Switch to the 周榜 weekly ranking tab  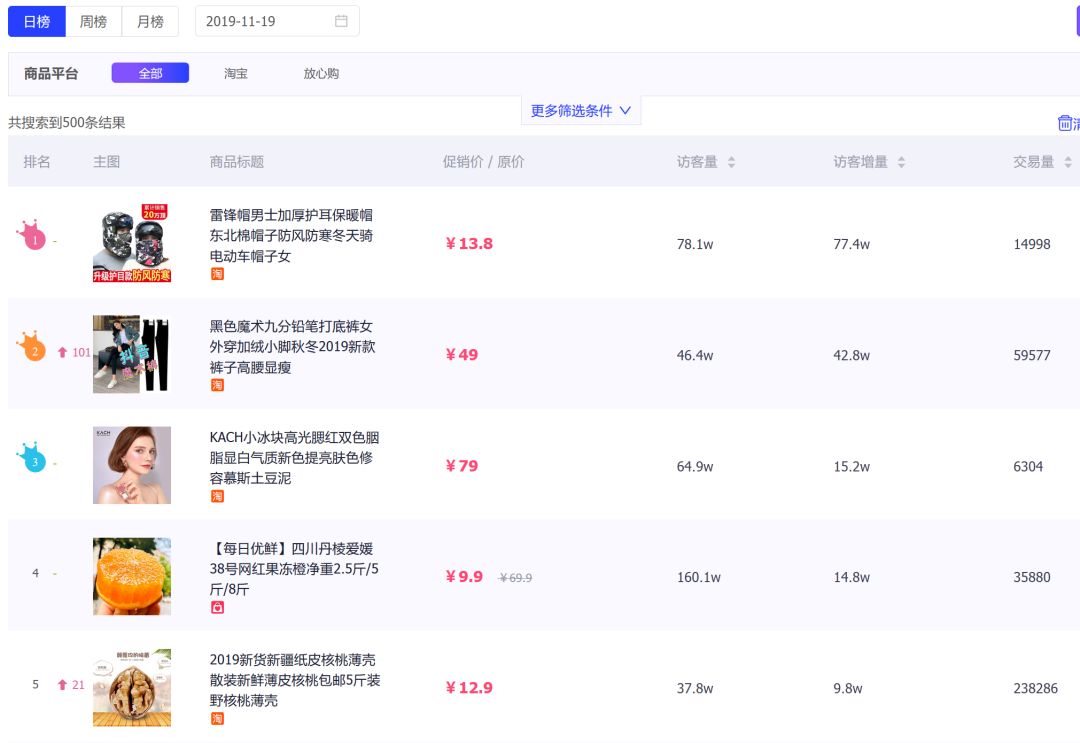click(93, 21)
